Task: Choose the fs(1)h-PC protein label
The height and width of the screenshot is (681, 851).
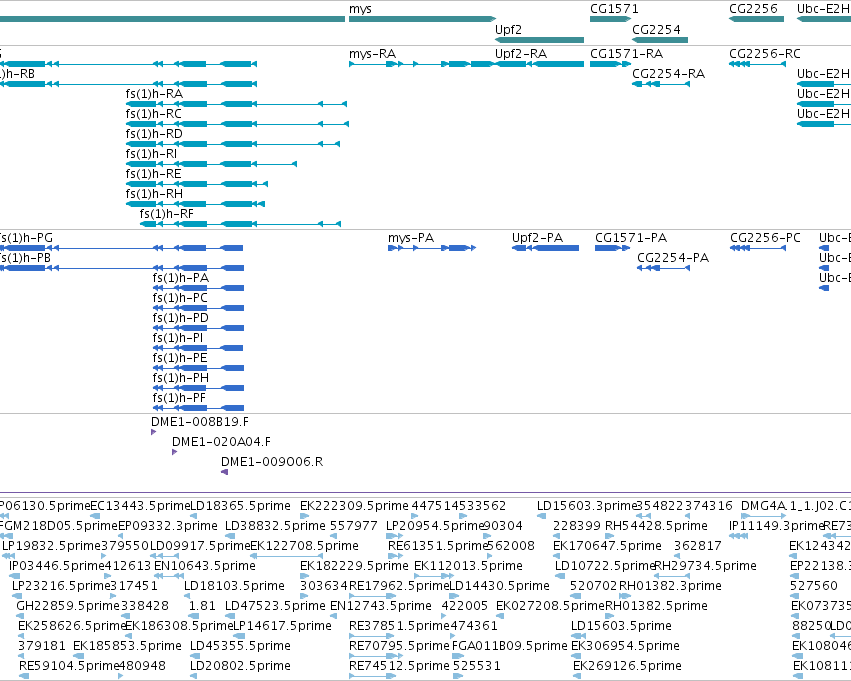Action: pos(180,298)
